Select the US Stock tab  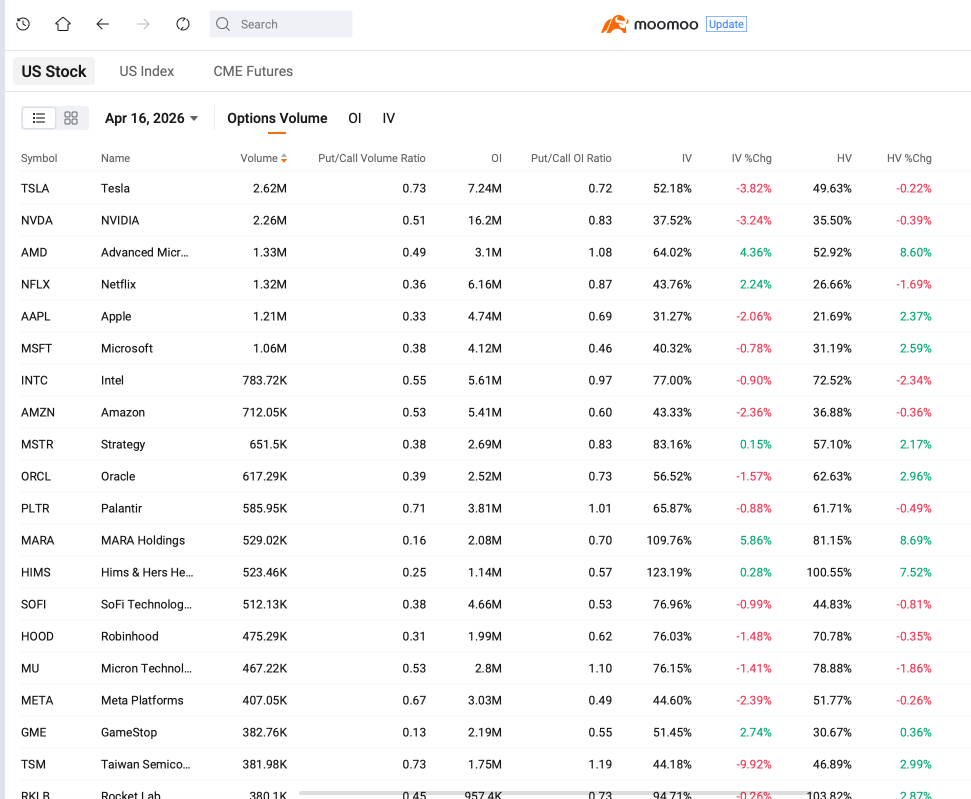click(x=54, y=71)
